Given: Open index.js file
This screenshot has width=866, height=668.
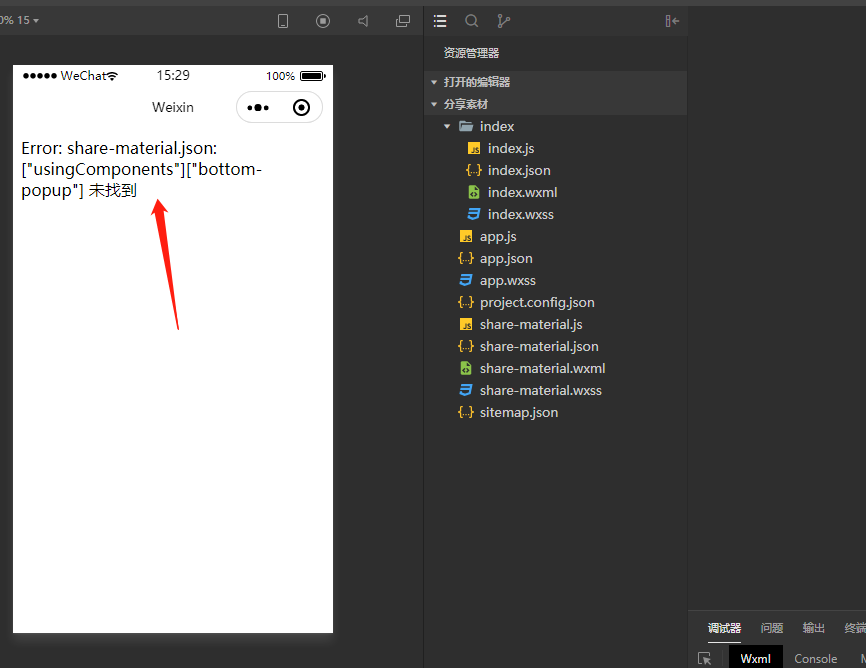Looking at the screenshot, I should point(555,148).
